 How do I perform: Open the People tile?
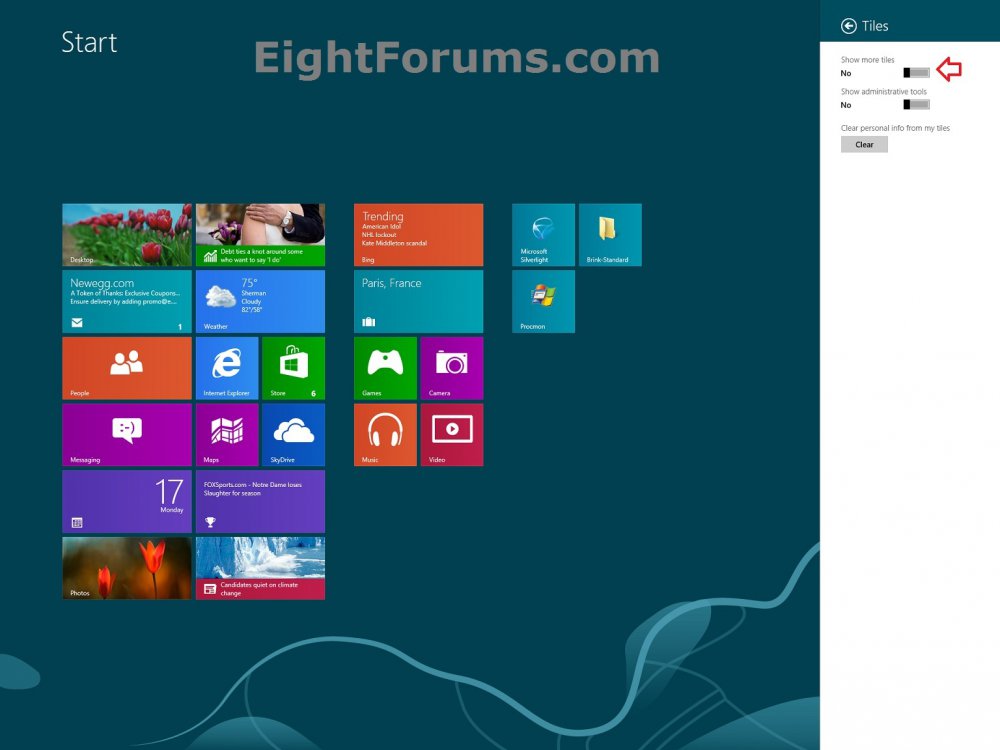(127, 368)
